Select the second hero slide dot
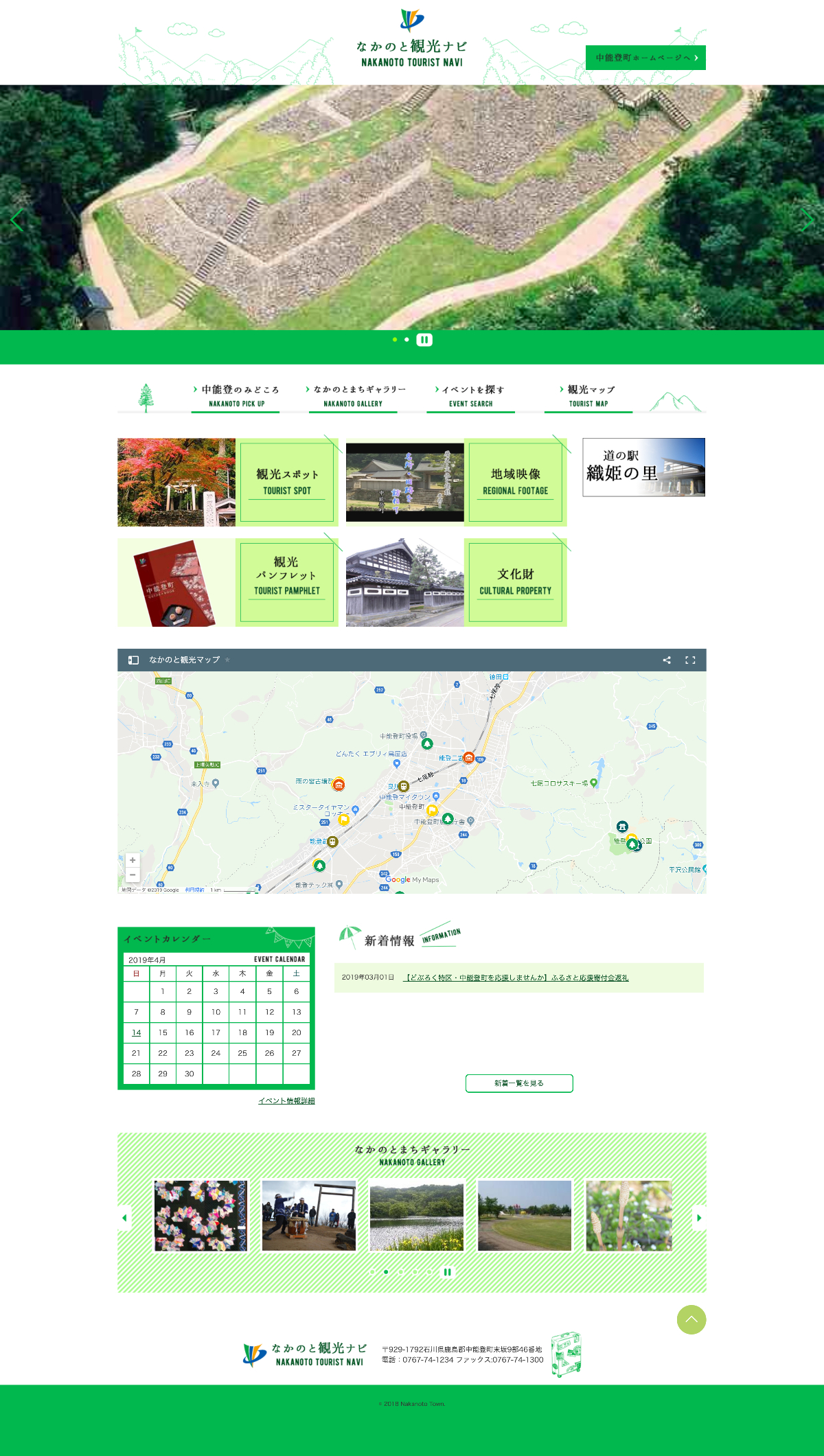Image resolution: width=824 pixels, height=1456 pixels. [407, 340]
